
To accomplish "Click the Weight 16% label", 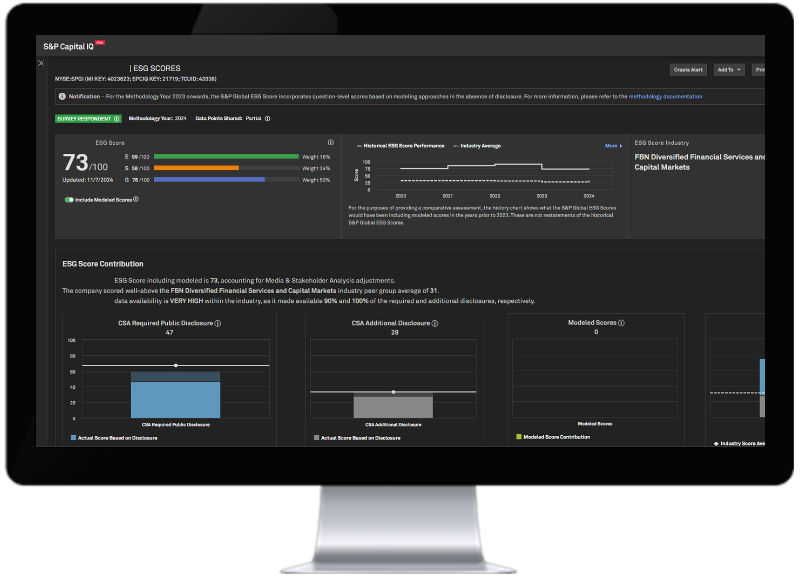I will point(316,157).
